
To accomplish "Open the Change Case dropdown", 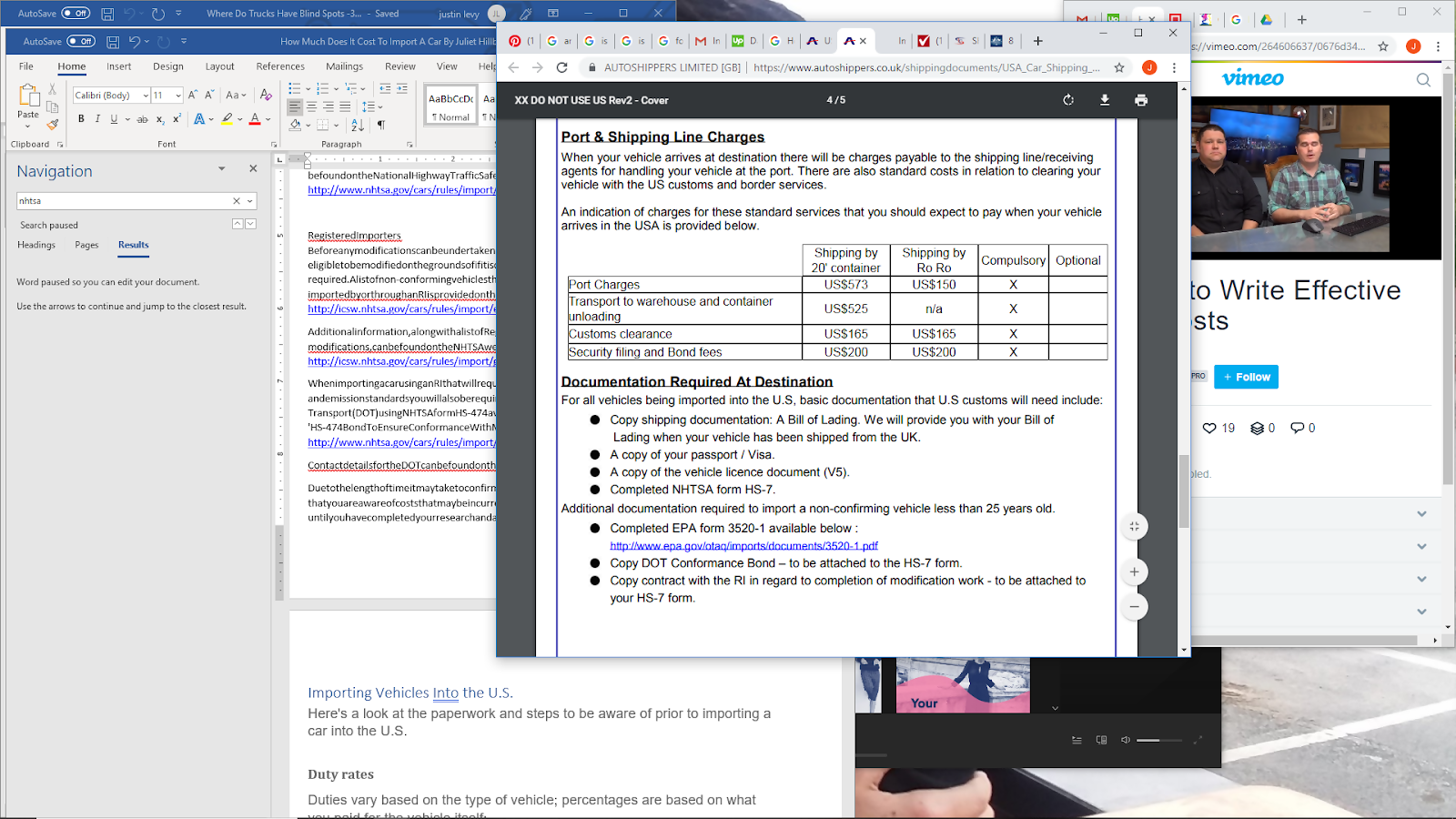I will tap(235, 95).
